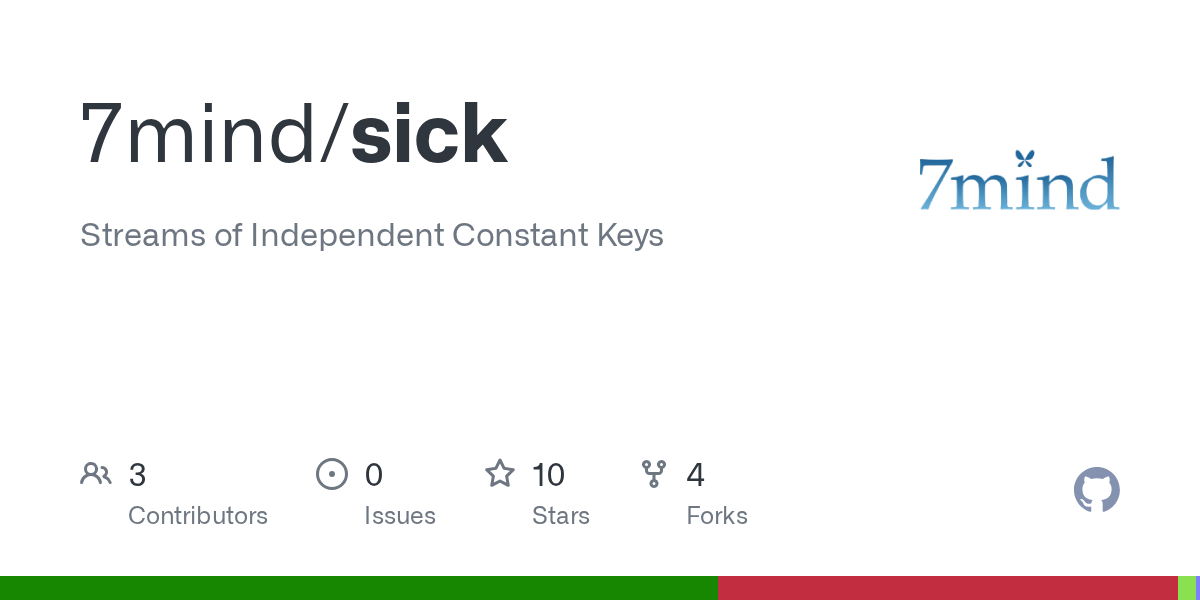Viewport: 1200px width, 600px height.
Task: Click the green segment of language bar
Action: (358, 588)
